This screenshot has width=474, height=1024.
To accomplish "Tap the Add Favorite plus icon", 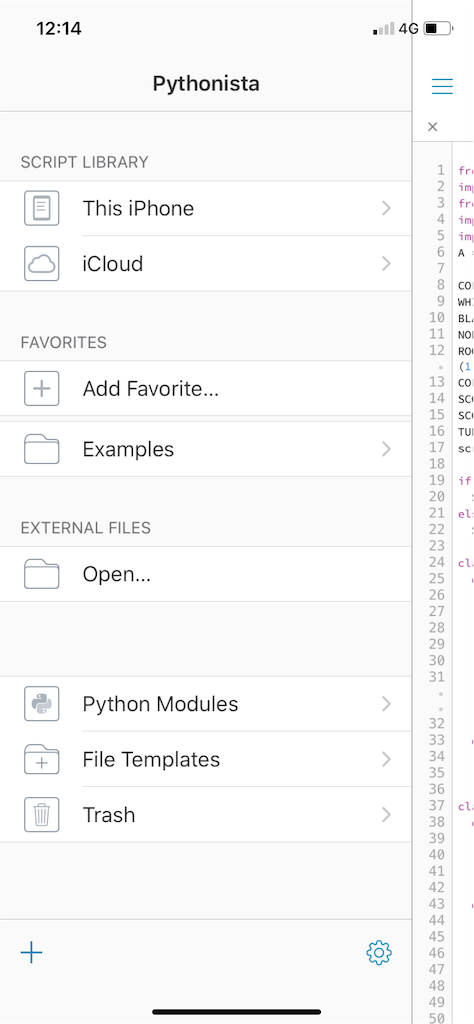I will pos(42,389).
